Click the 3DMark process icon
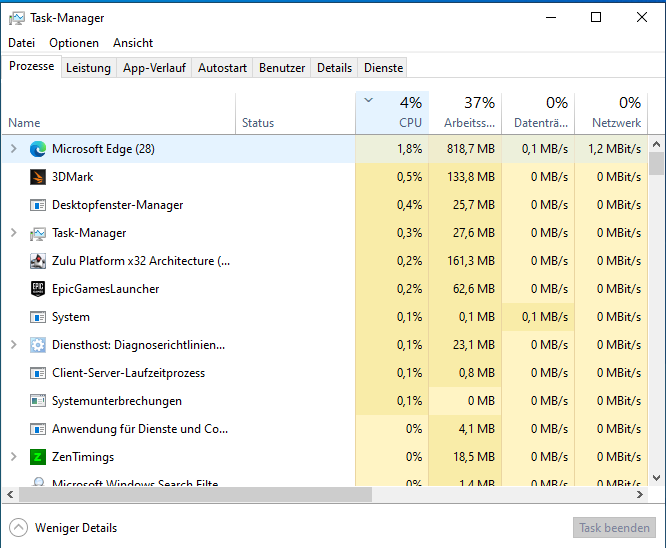The image size is (666, 548). [x=38, y=177]
